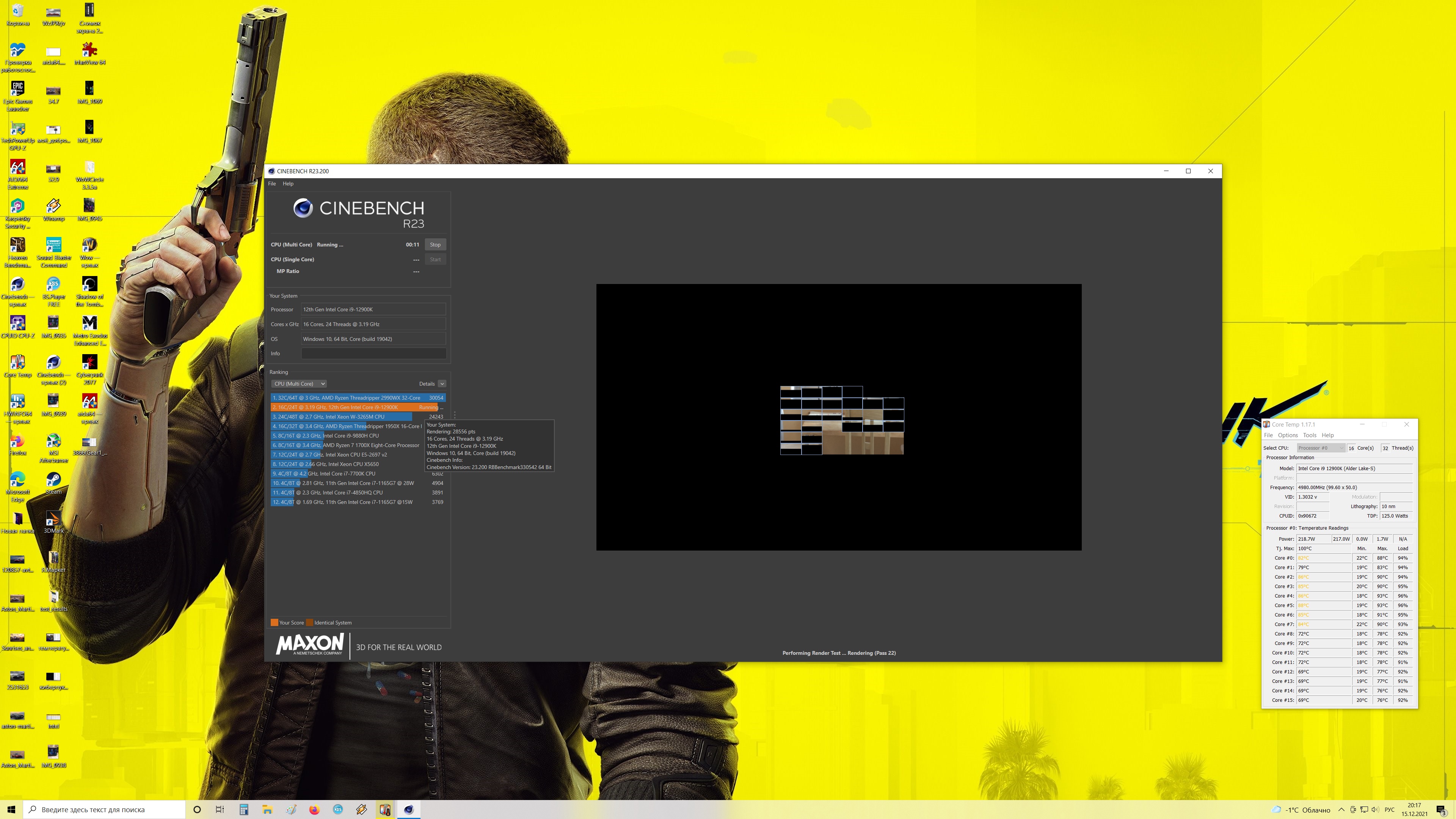The image size is (1456, 819).
Task: Open the Steam desktop shortcut
Action: (x=54, y=480)
